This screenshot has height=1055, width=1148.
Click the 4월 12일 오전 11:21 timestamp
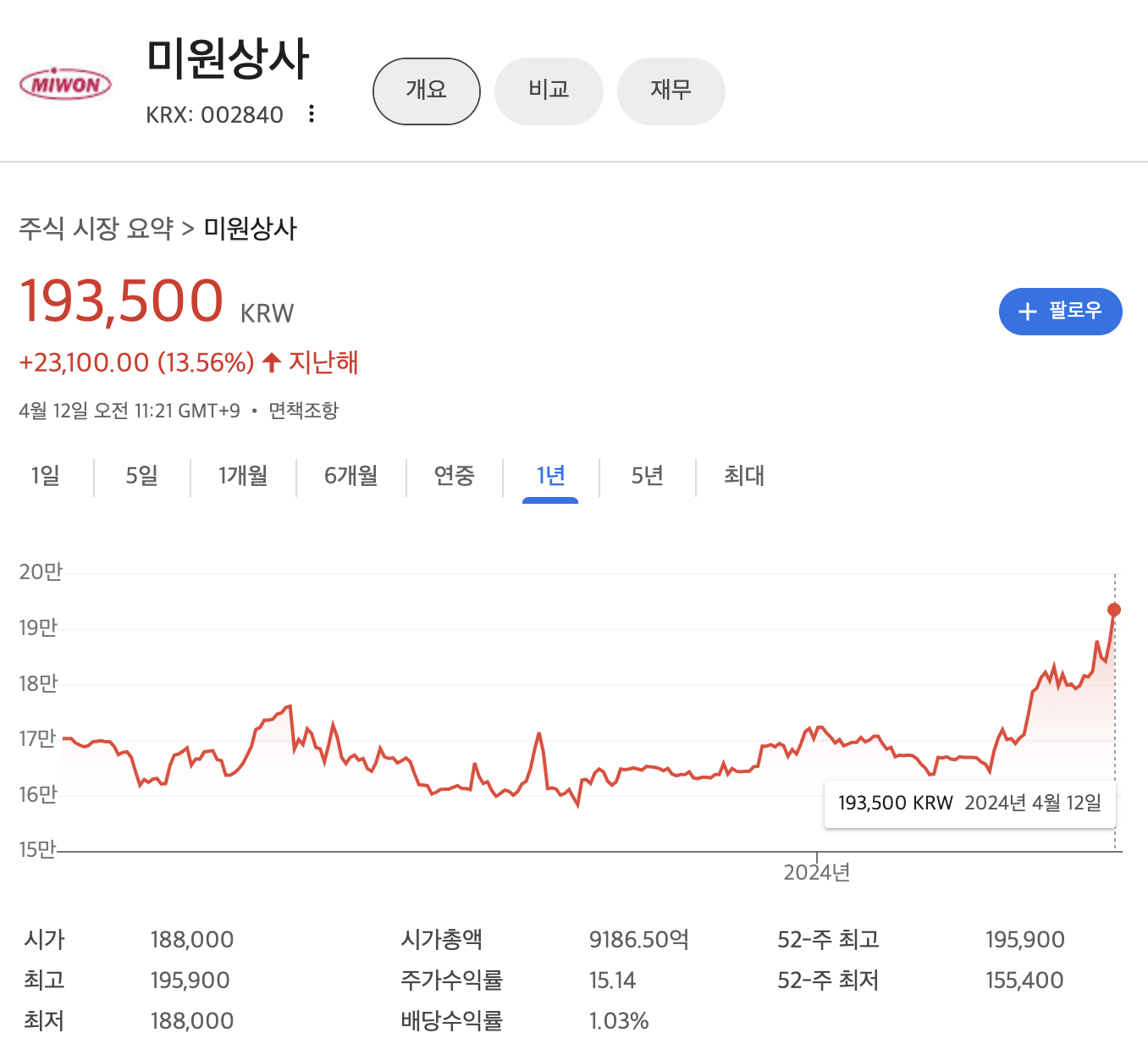click(130, 411)
